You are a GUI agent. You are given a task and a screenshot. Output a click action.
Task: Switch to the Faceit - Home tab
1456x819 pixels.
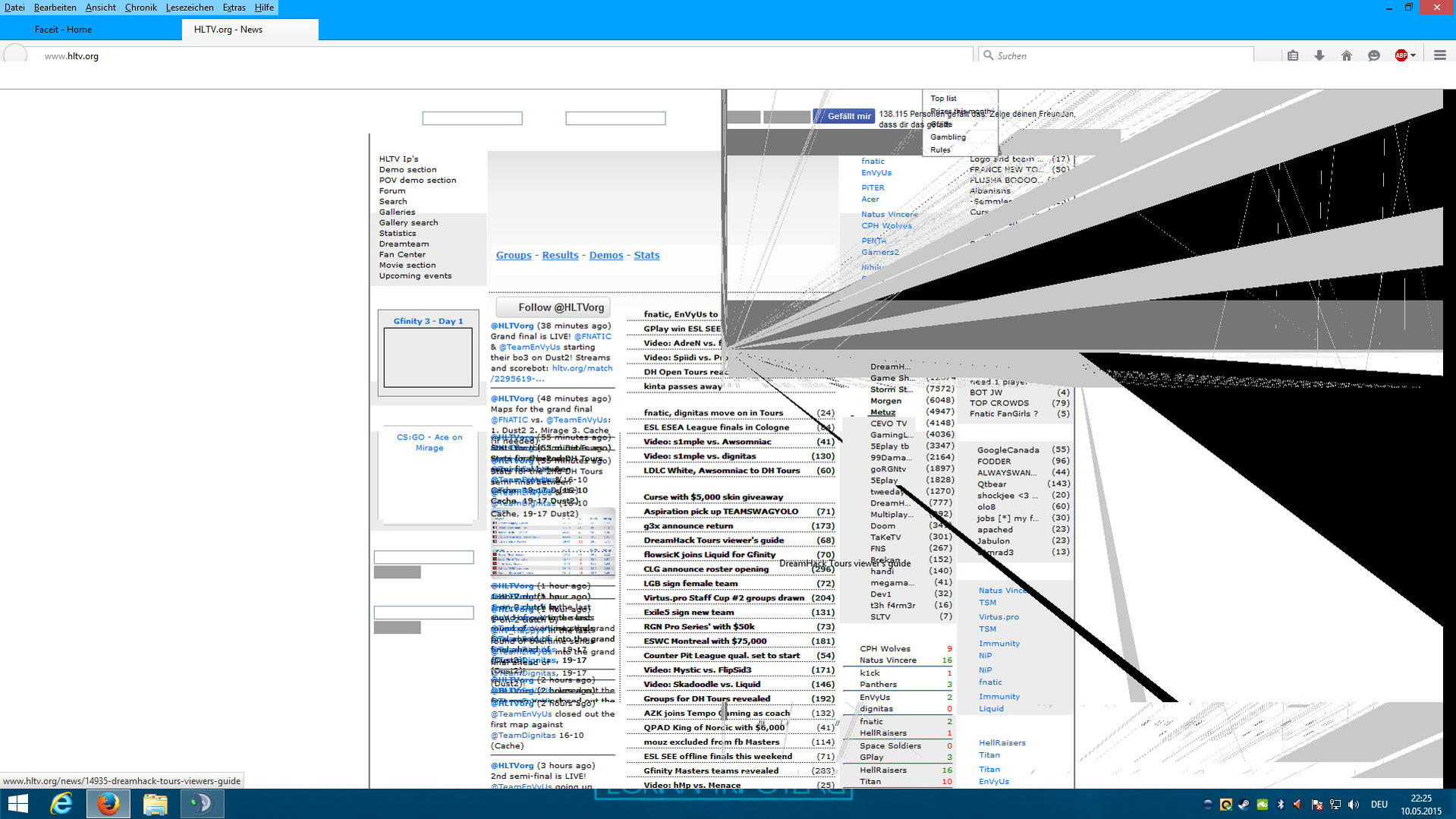coord(91,30)
